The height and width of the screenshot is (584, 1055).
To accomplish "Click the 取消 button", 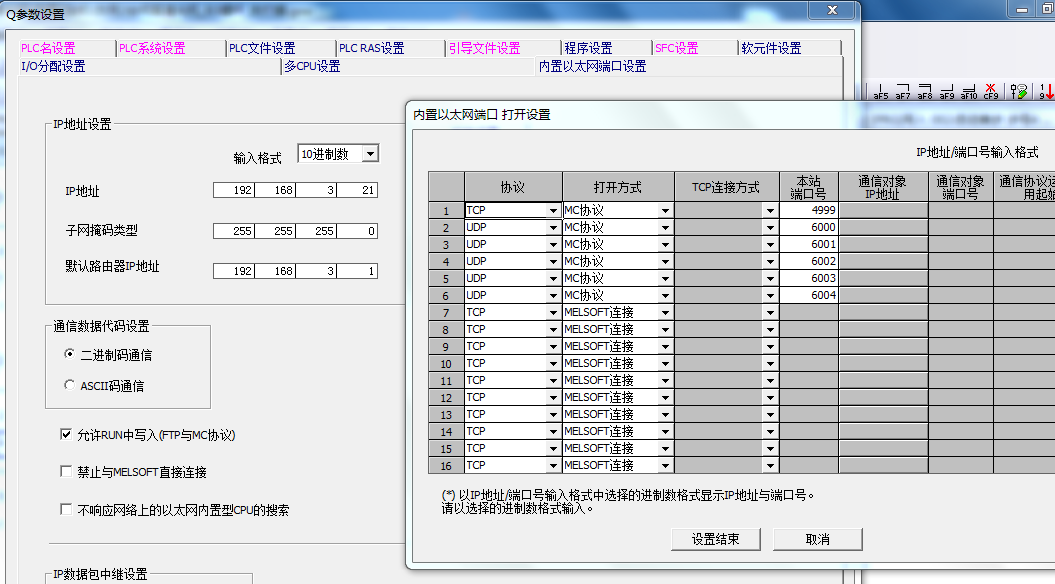I will pos(817,539).
